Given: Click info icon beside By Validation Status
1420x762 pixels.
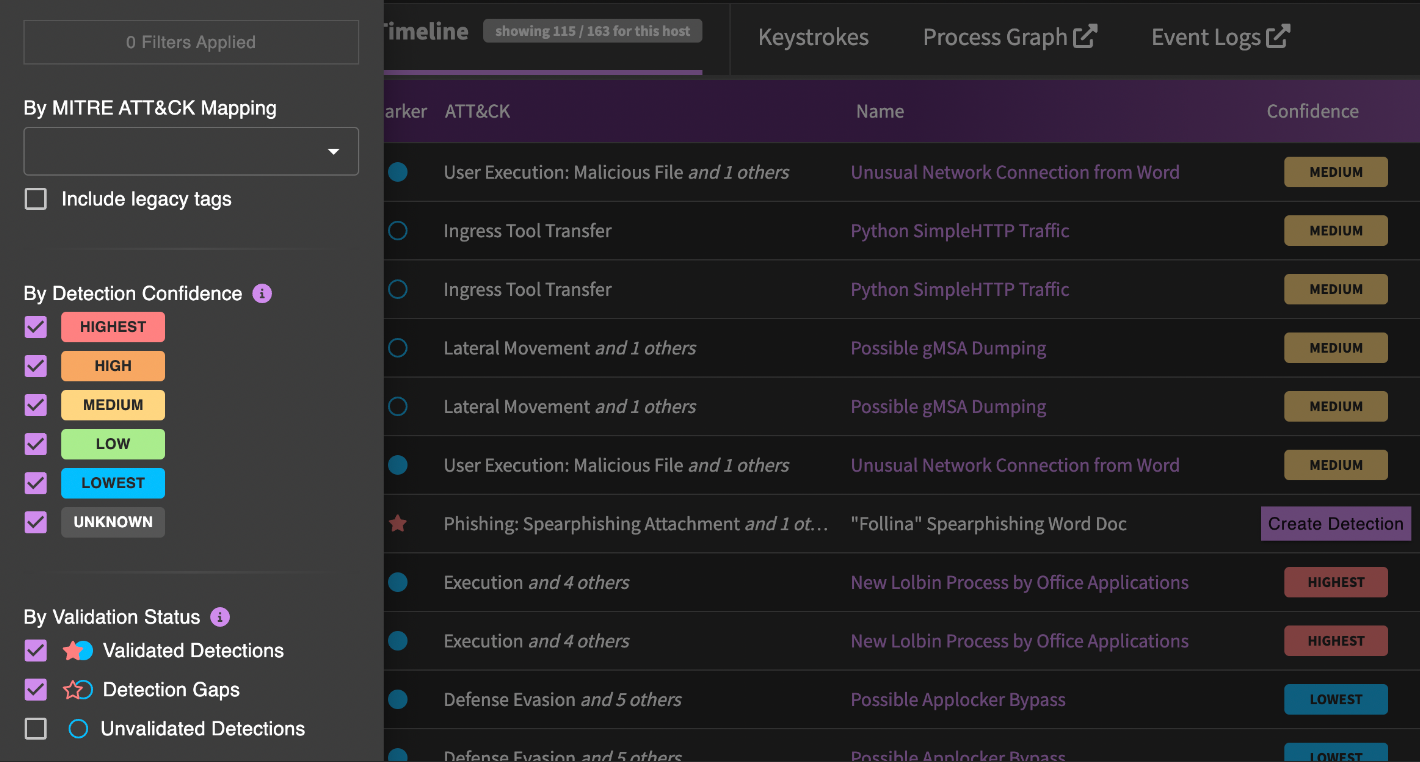Looking at the screenshot, I should pos(220,617).
